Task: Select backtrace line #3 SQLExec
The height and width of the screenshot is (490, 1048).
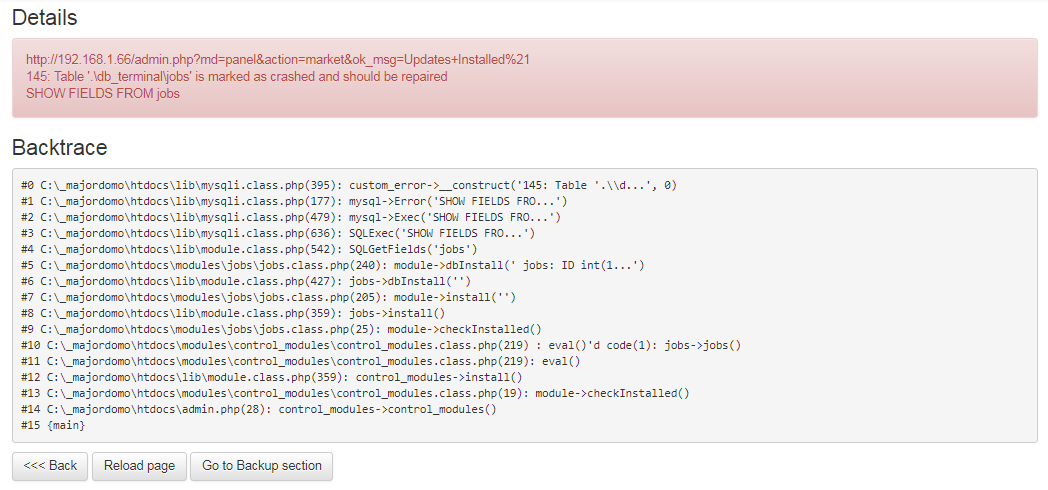Action: click(278, 233)
